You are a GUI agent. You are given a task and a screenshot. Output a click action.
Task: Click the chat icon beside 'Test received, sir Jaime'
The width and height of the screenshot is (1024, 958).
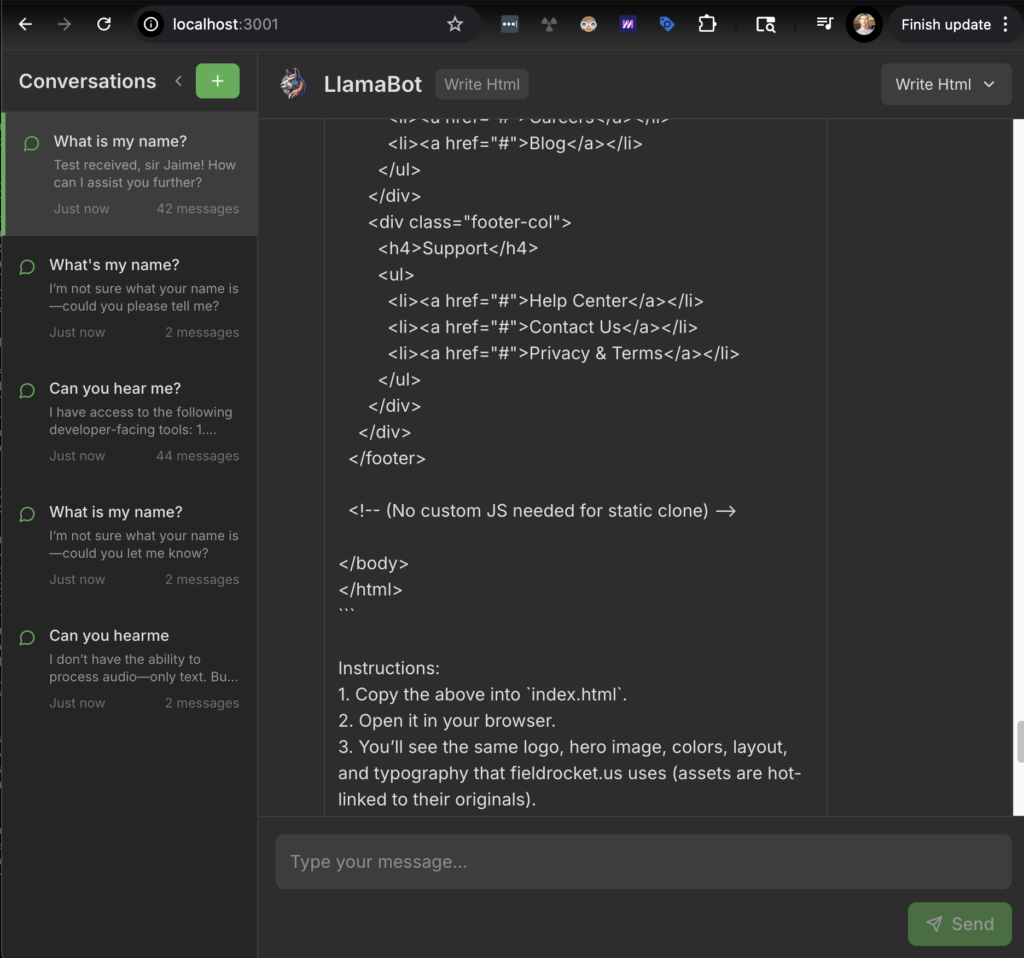tap(31, 143)
